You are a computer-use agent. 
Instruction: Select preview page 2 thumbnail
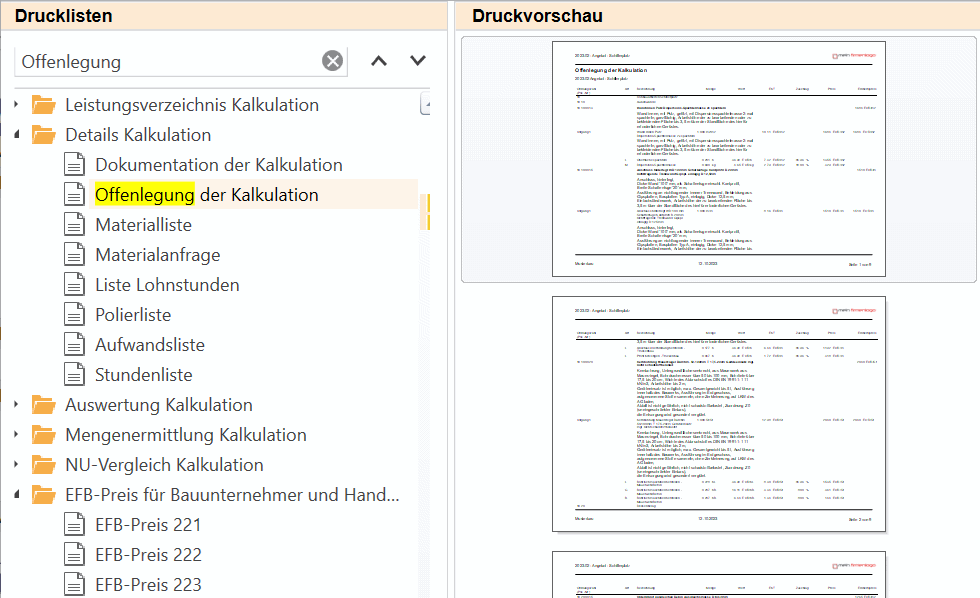click(x=719, y=414)
